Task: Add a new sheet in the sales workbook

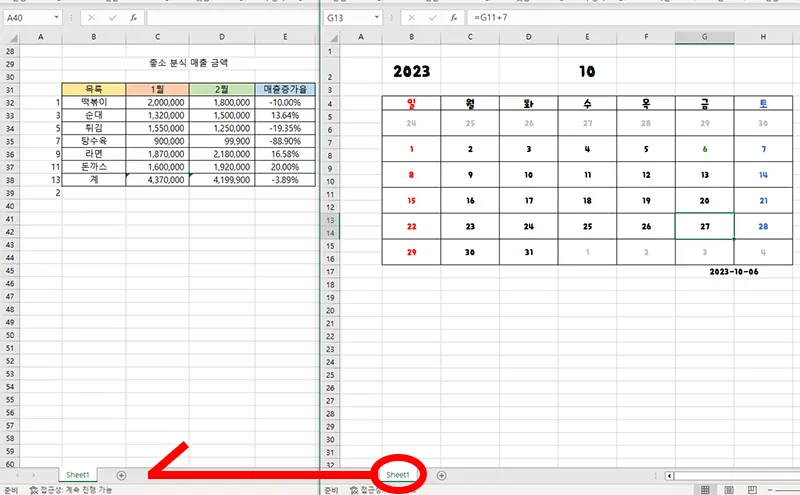Action: tap(121, 476)
